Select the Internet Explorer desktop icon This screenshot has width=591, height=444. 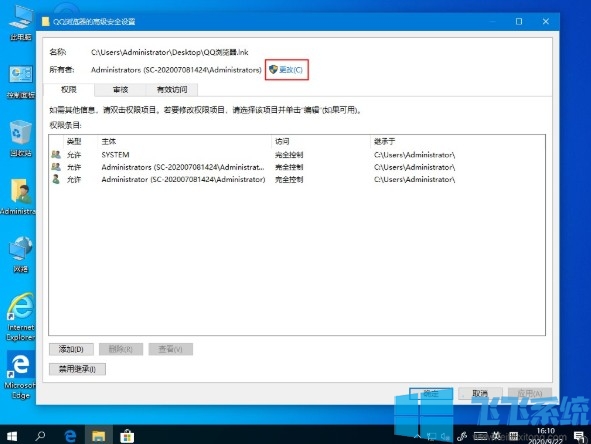coord(20,317)
